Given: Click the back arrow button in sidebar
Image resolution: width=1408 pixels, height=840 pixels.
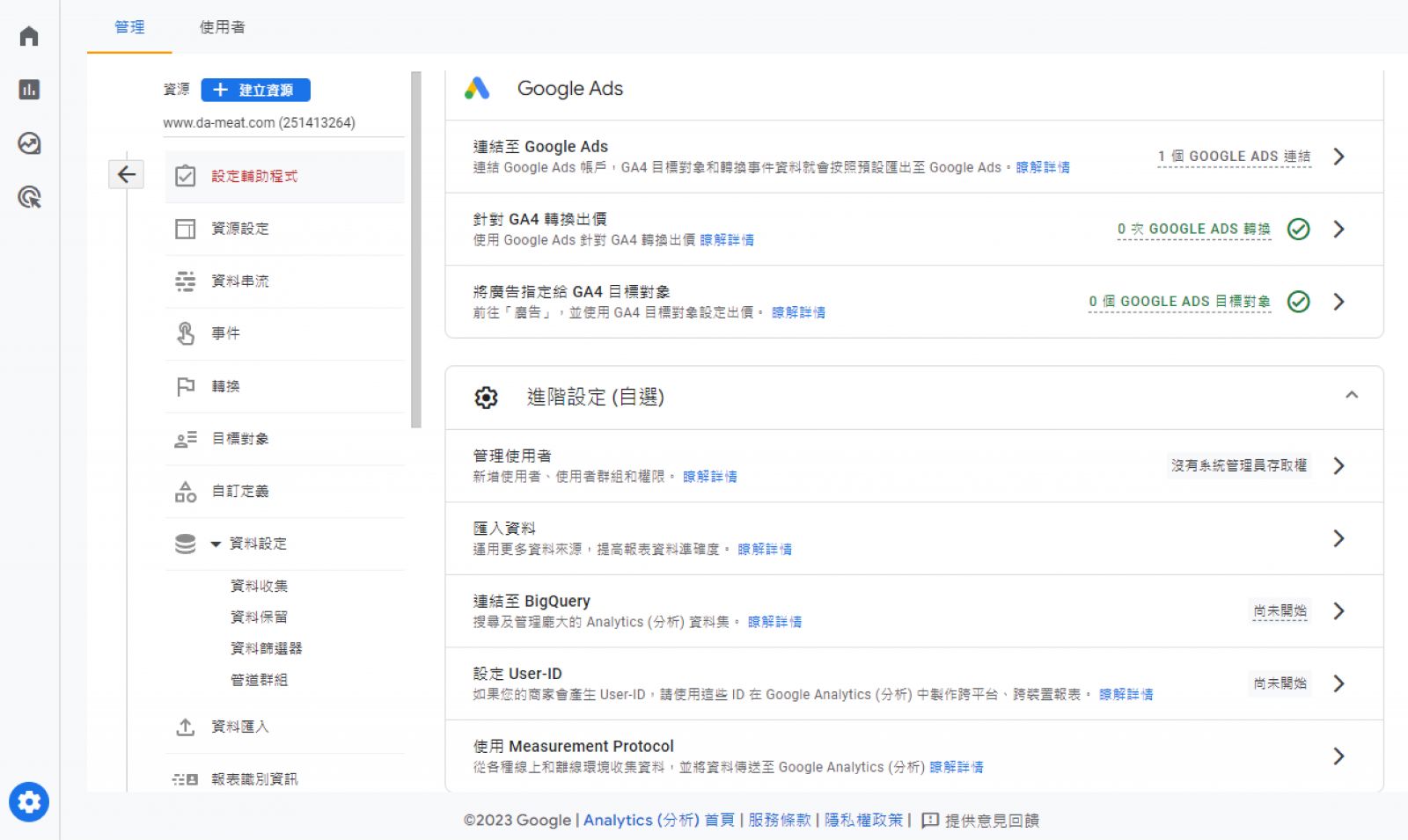Looking at the screenshot, I should 127,174.
